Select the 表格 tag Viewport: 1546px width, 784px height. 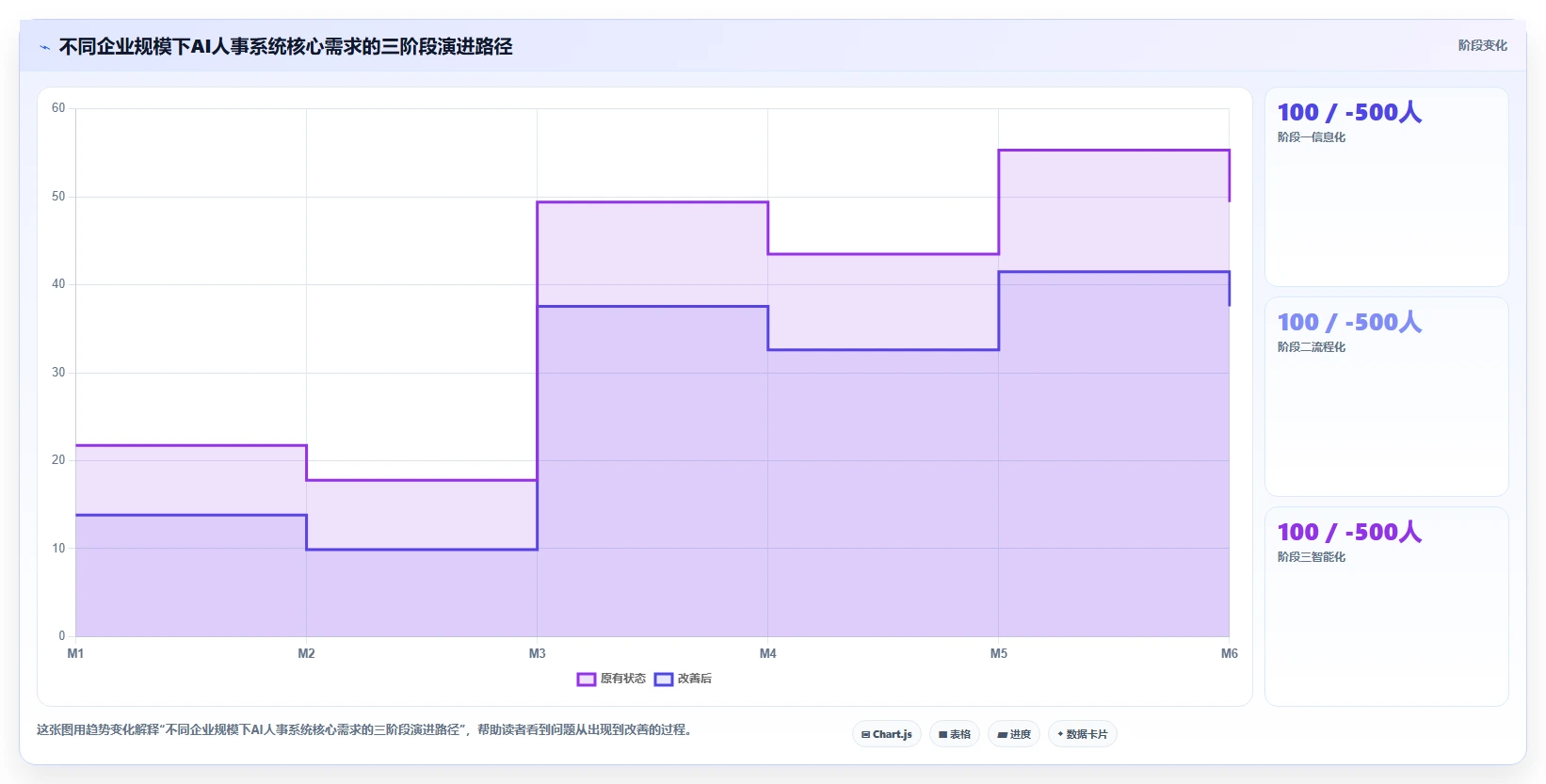pyautogui.click(x=955, y=734)
